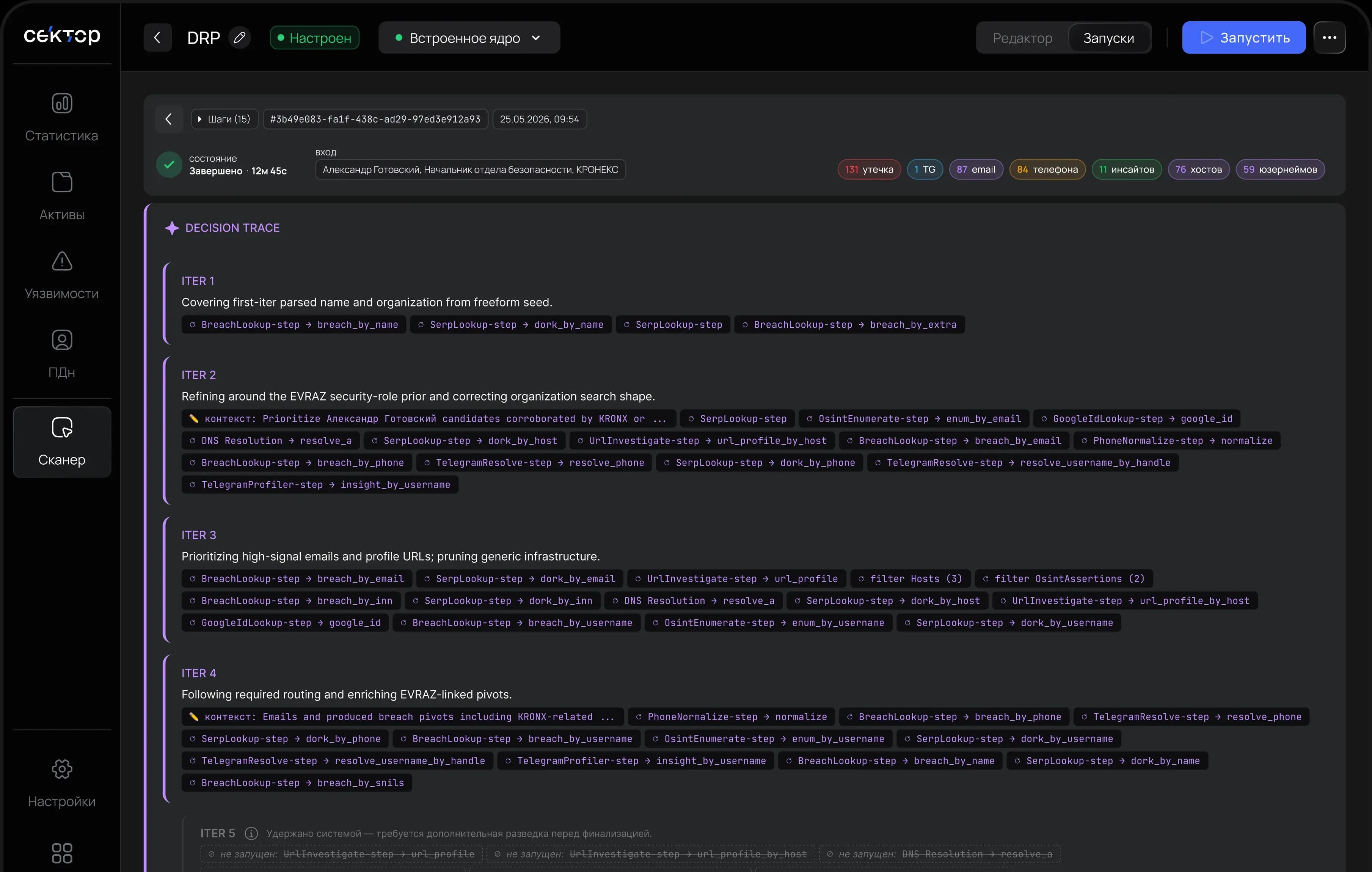Click the DECISION TRACE title
This screenshot has width=1372, height=872.
(232, 228)
